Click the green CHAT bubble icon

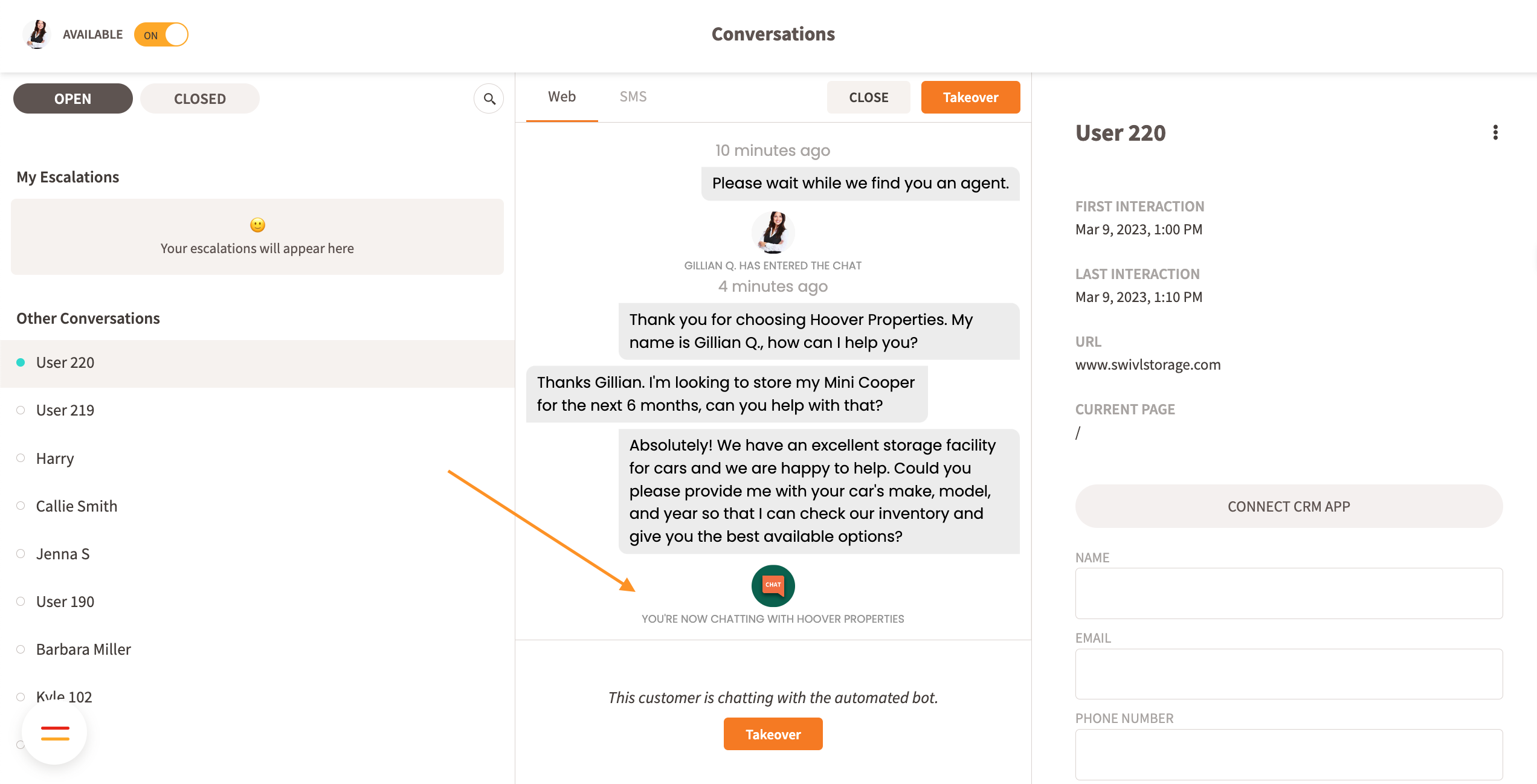tap(773, 585)
